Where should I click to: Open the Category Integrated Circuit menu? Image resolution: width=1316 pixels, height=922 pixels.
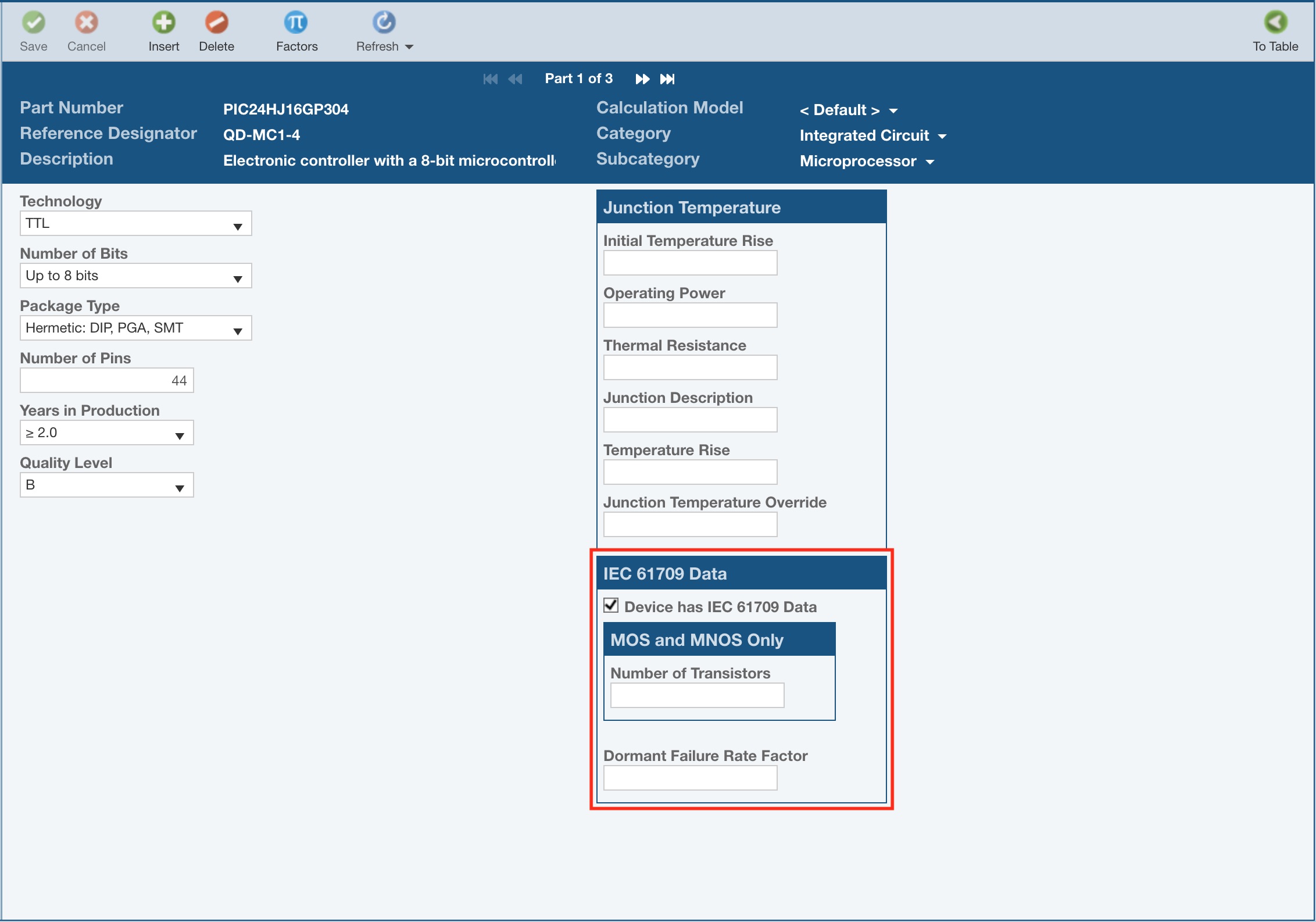(873, 135)
